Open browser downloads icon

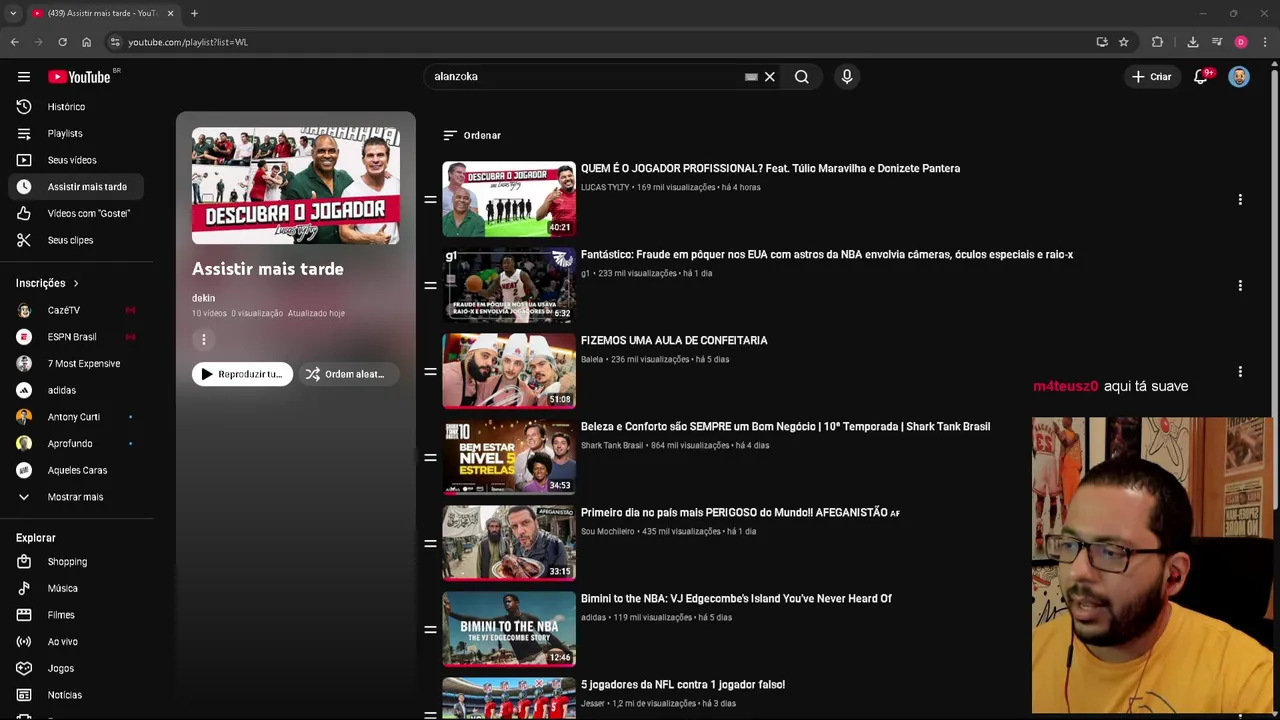[1192, 42]
